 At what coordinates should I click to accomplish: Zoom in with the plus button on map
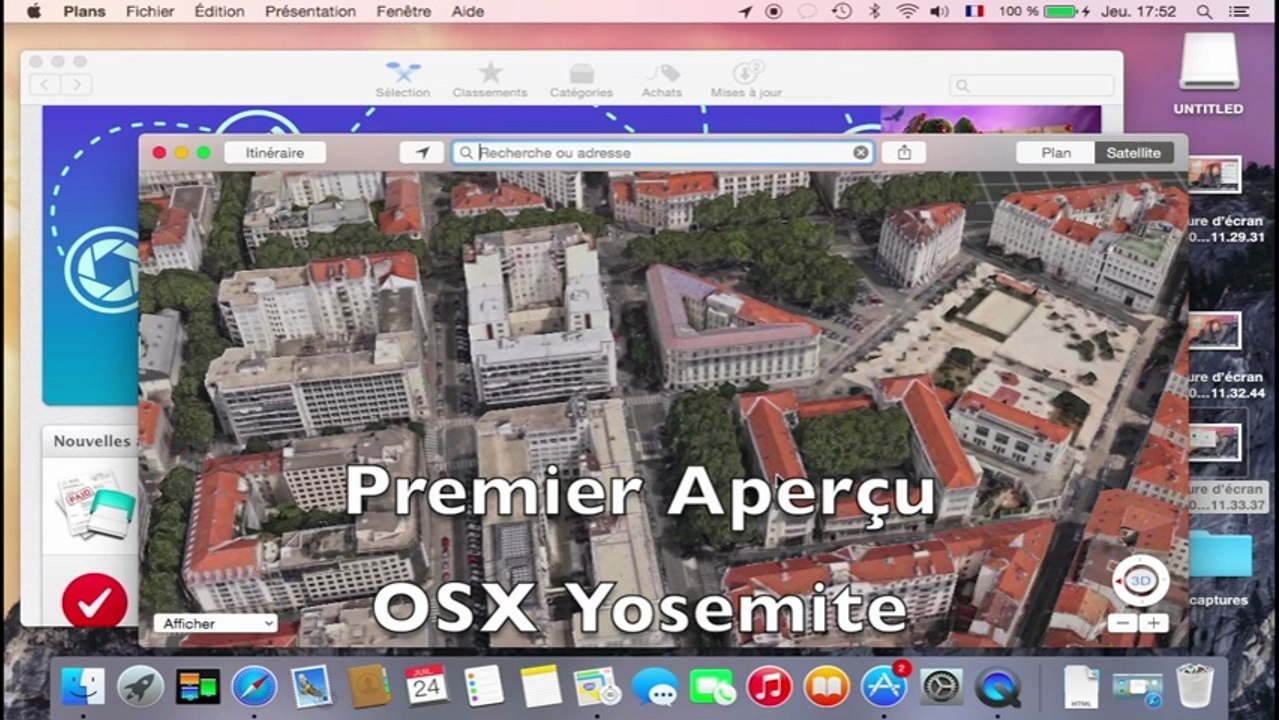pyautogui.click(x=1153, y=623)
